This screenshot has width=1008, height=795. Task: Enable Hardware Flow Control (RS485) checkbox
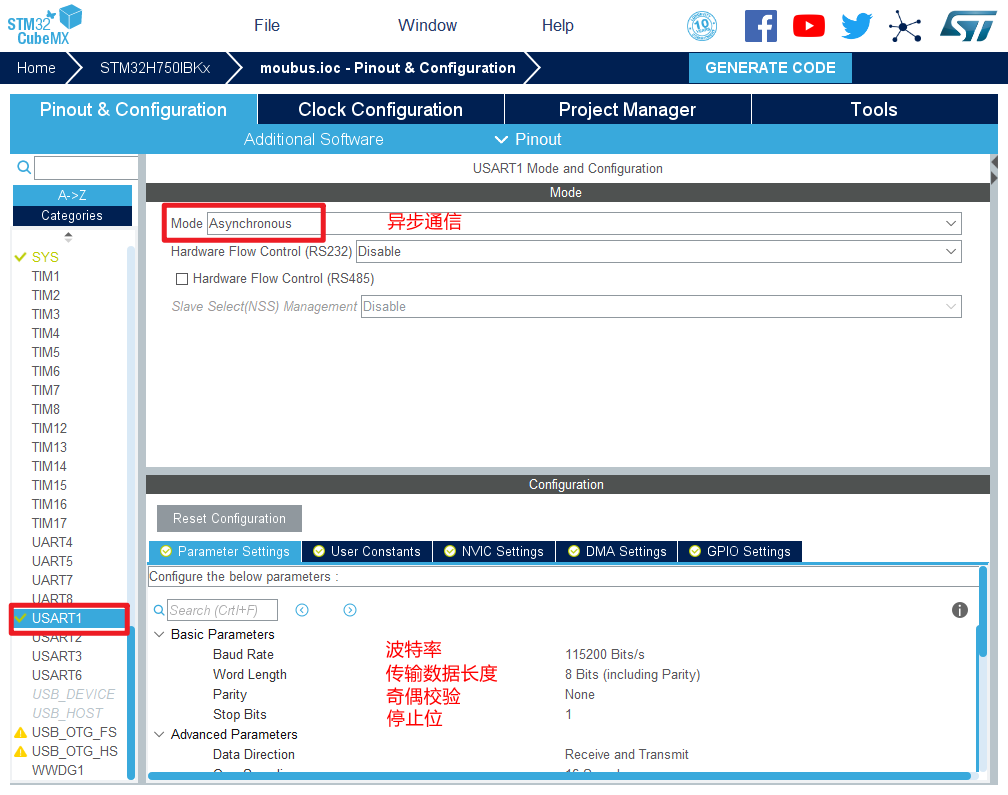point(182,279)
